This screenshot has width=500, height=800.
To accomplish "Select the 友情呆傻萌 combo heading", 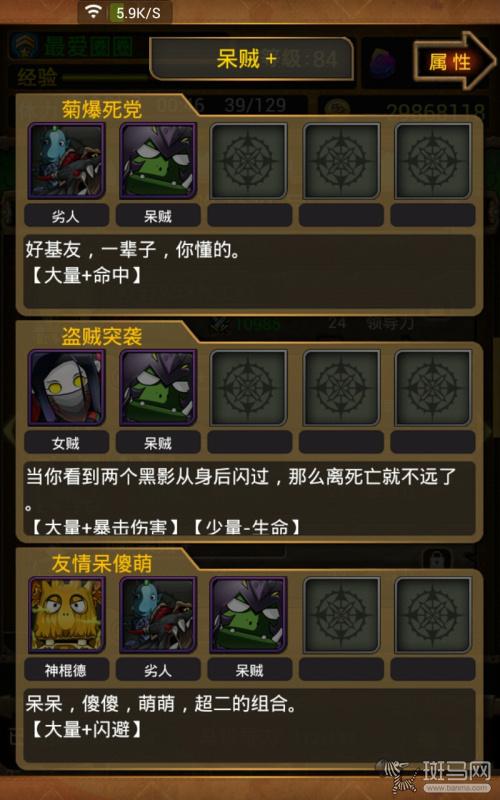I will pyautogui.click(x=102, y=564).
